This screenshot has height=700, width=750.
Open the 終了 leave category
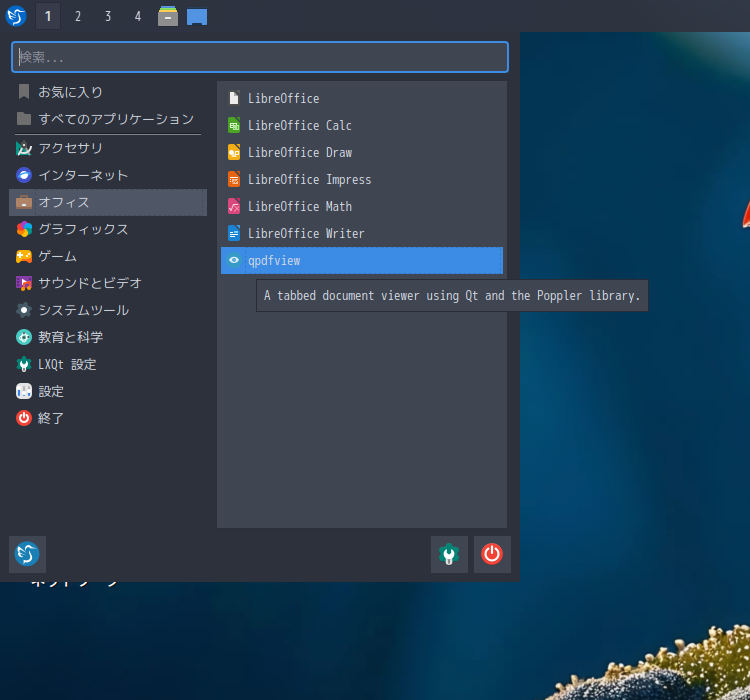coord(108,418)
